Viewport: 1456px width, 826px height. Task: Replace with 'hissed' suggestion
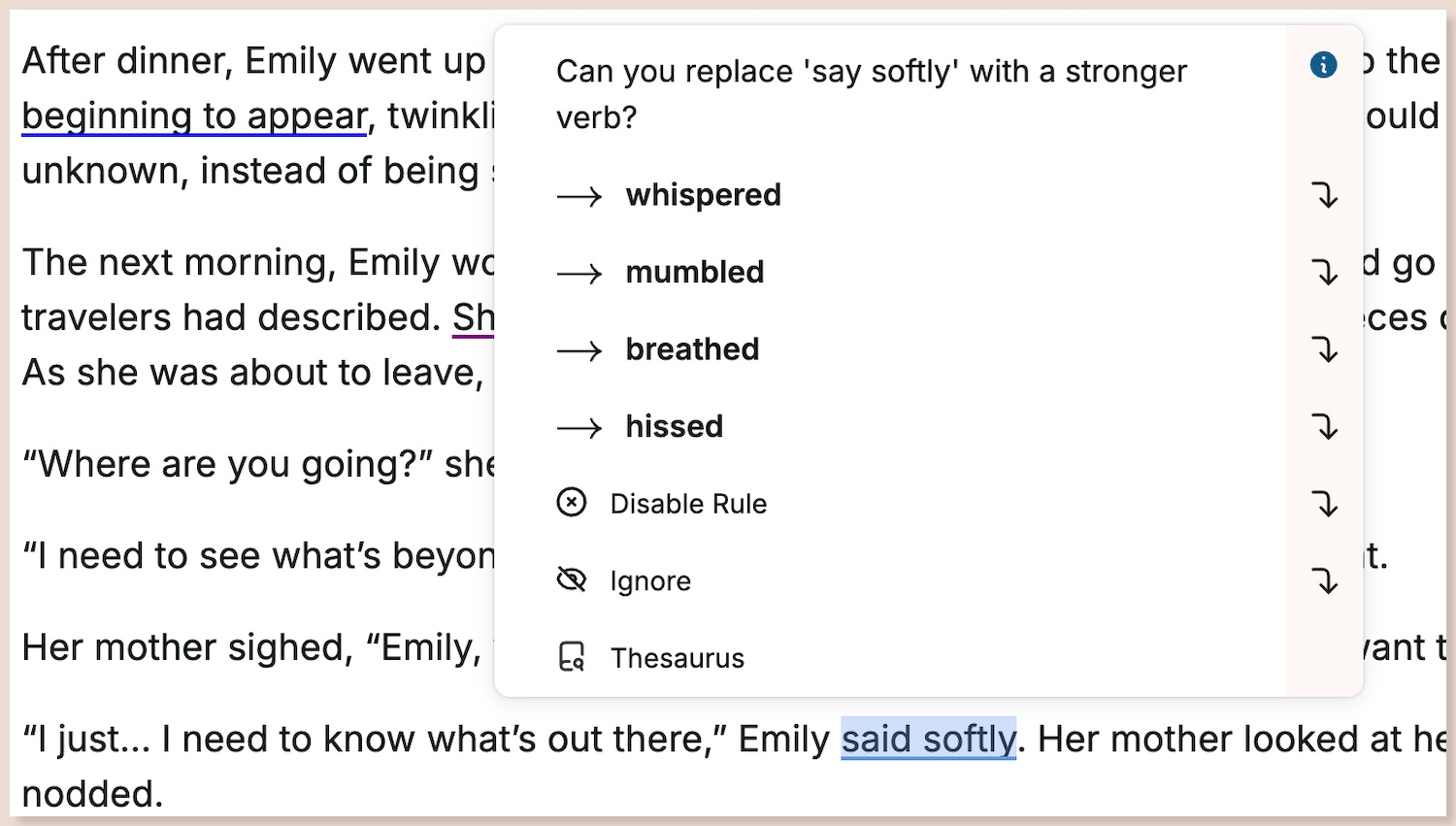(x=675, y=427)
